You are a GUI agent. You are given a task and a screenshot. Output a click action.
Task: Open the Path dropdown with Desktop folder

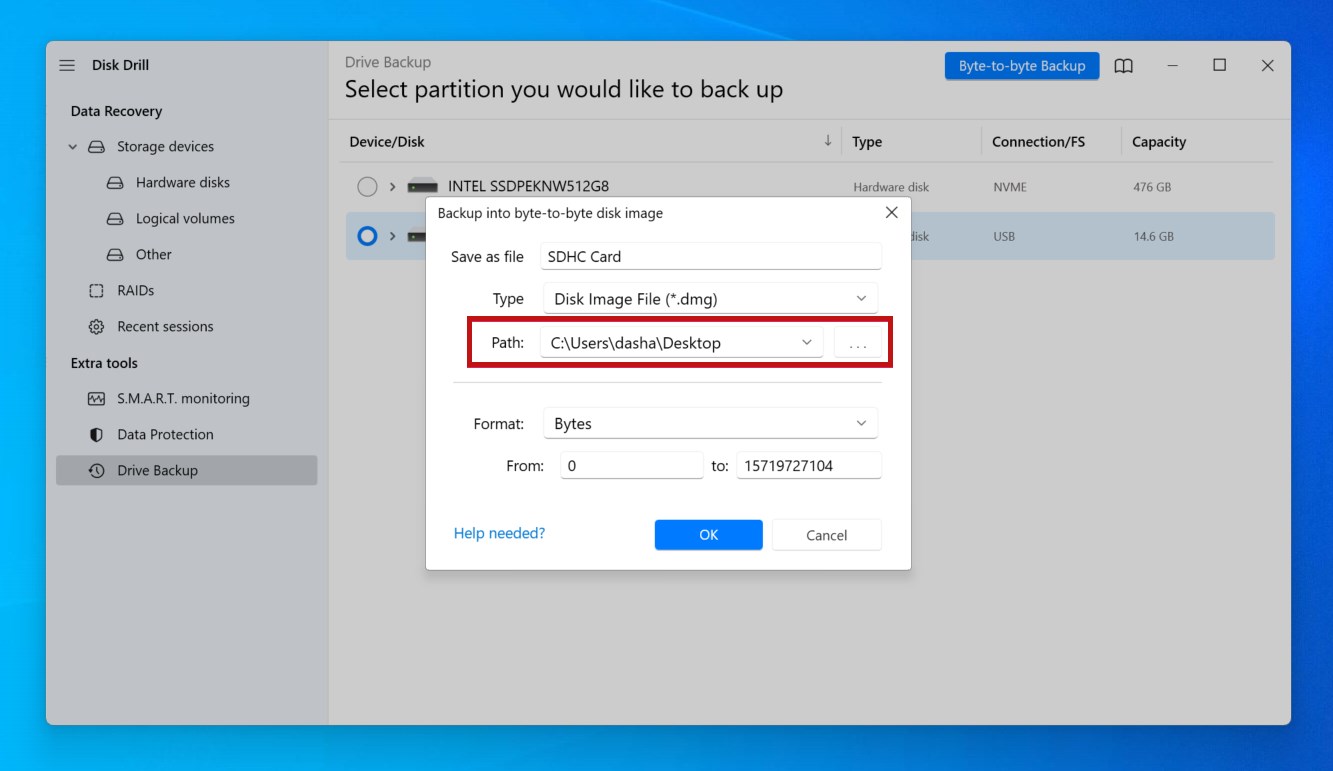point(682,343)
